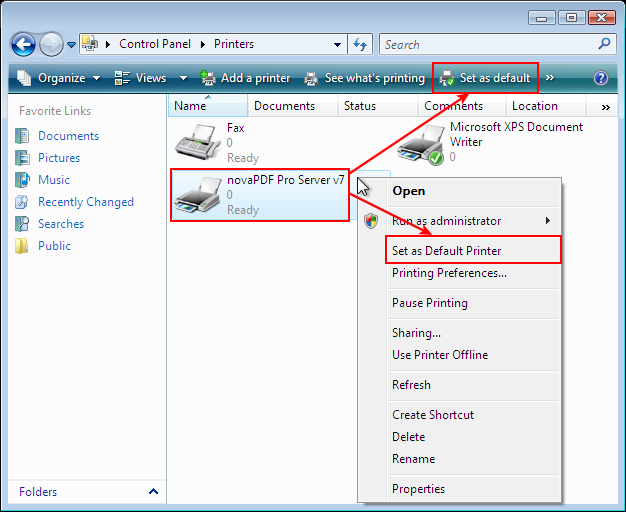The image size is (626, 512).
Task: Show more toolbar commands chevron
Action: (550, 77)
